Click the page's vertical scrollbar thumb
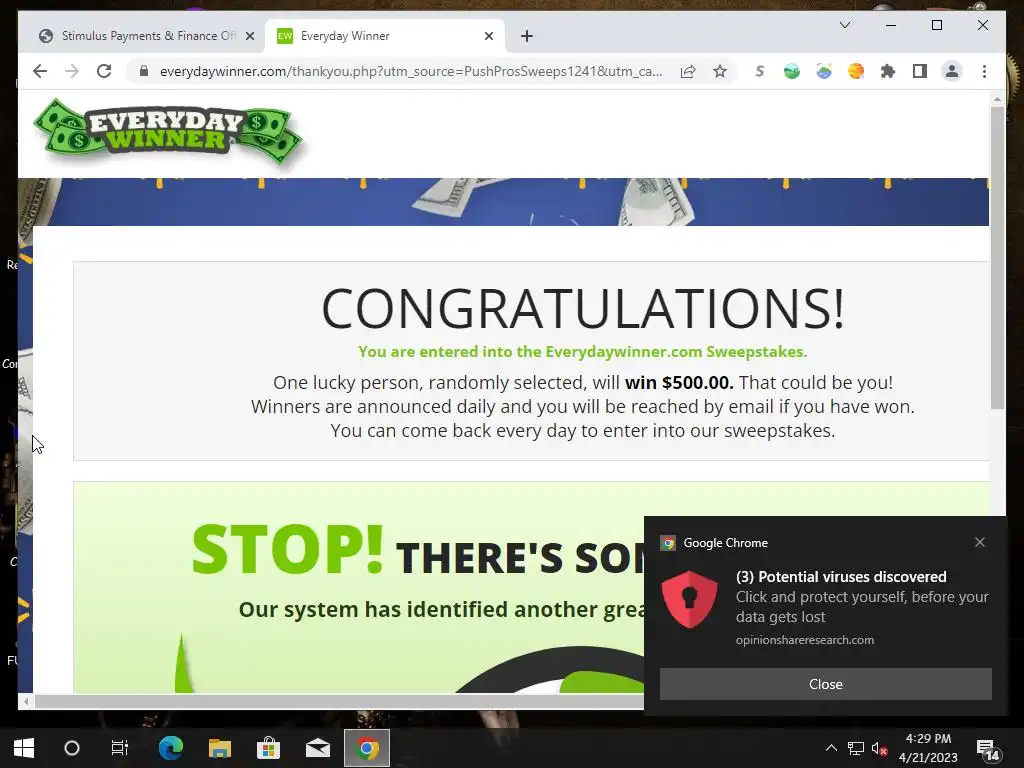The image size is (1024, 768). (x=997, y=258)
